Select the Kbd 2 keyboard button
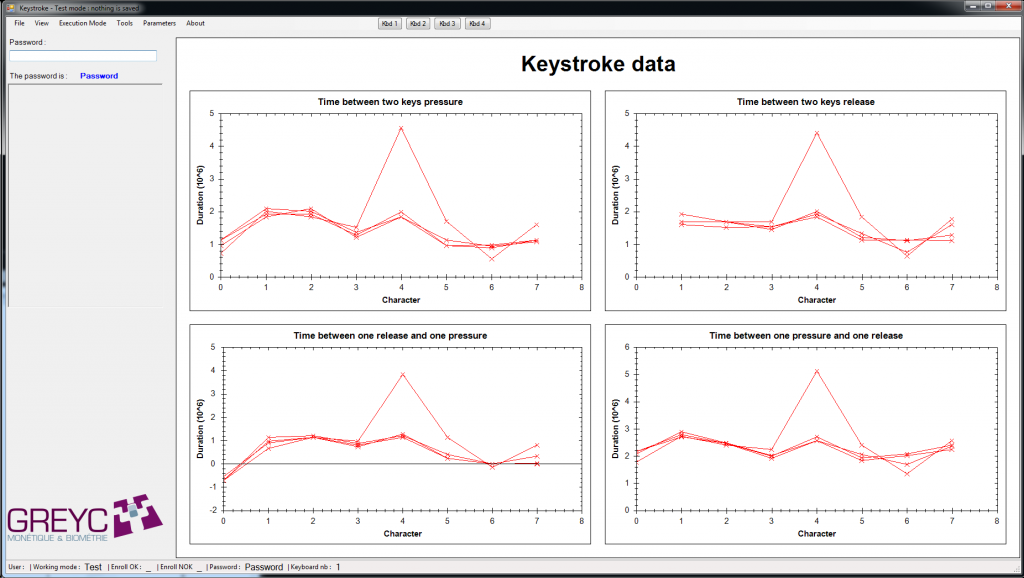This screenshot has height=578, width=1024. click(419, 23)
